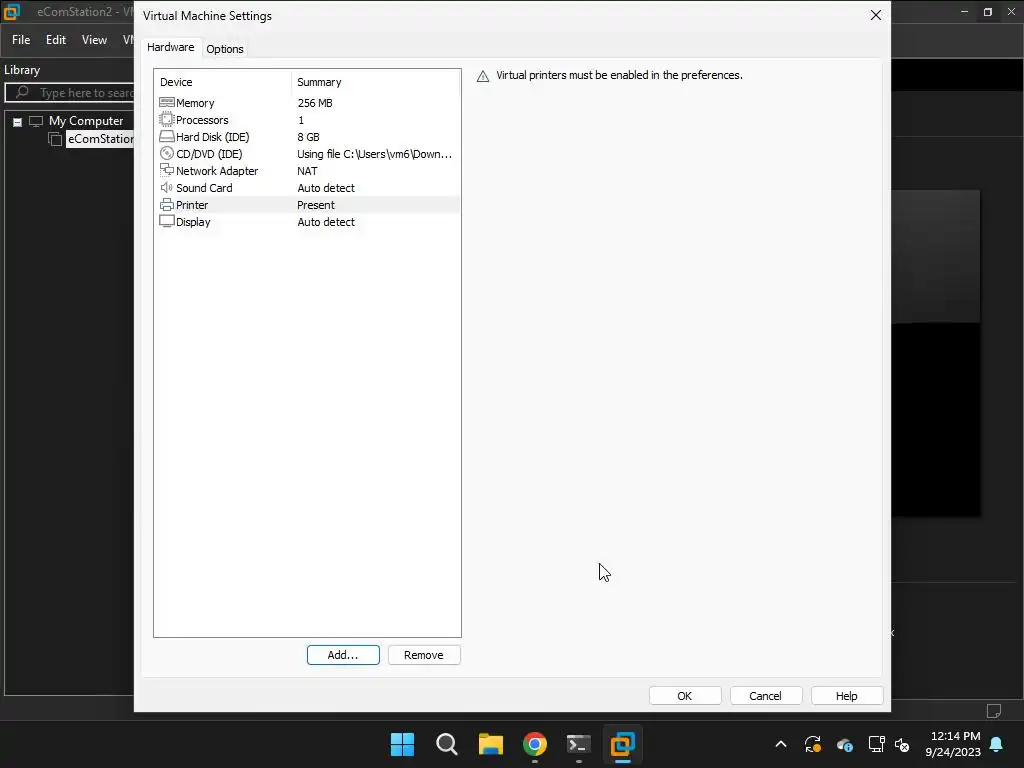
Task: Click the Cancel button
Action: 765,696
